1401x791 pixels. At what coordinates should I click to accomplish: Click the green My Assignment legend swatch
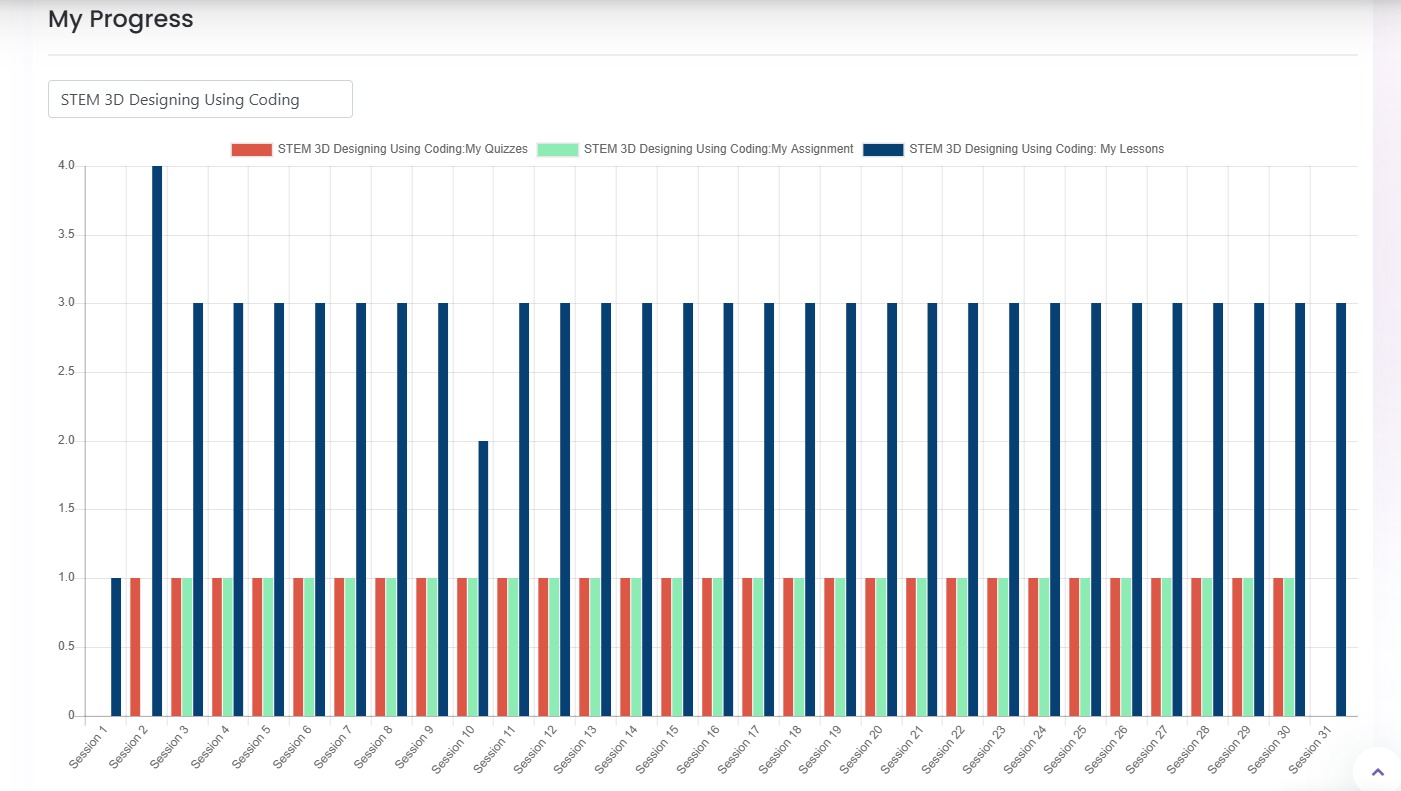point(557,149)
